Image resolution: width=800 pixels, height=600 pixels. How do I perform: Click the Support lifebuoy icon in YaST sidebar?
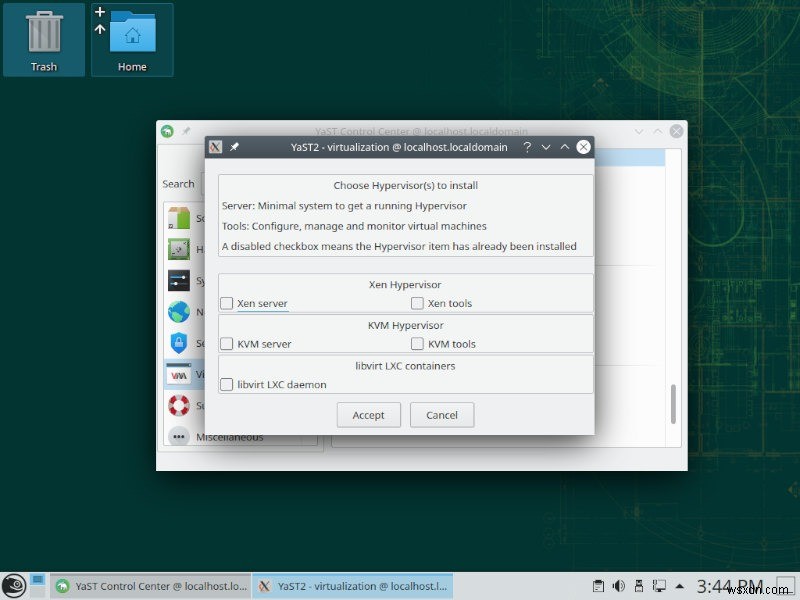point(179,406)
